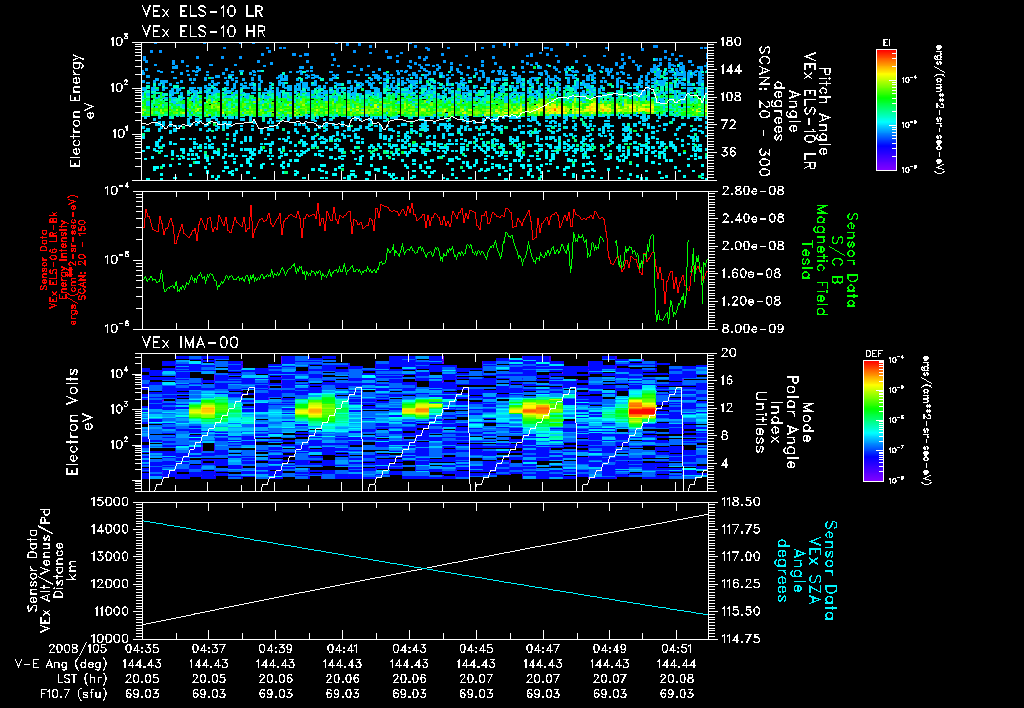The width and height of the screenshot is (1024, 708).
Task: Click the 04:51 time tick label
Action: pos(677,649)
